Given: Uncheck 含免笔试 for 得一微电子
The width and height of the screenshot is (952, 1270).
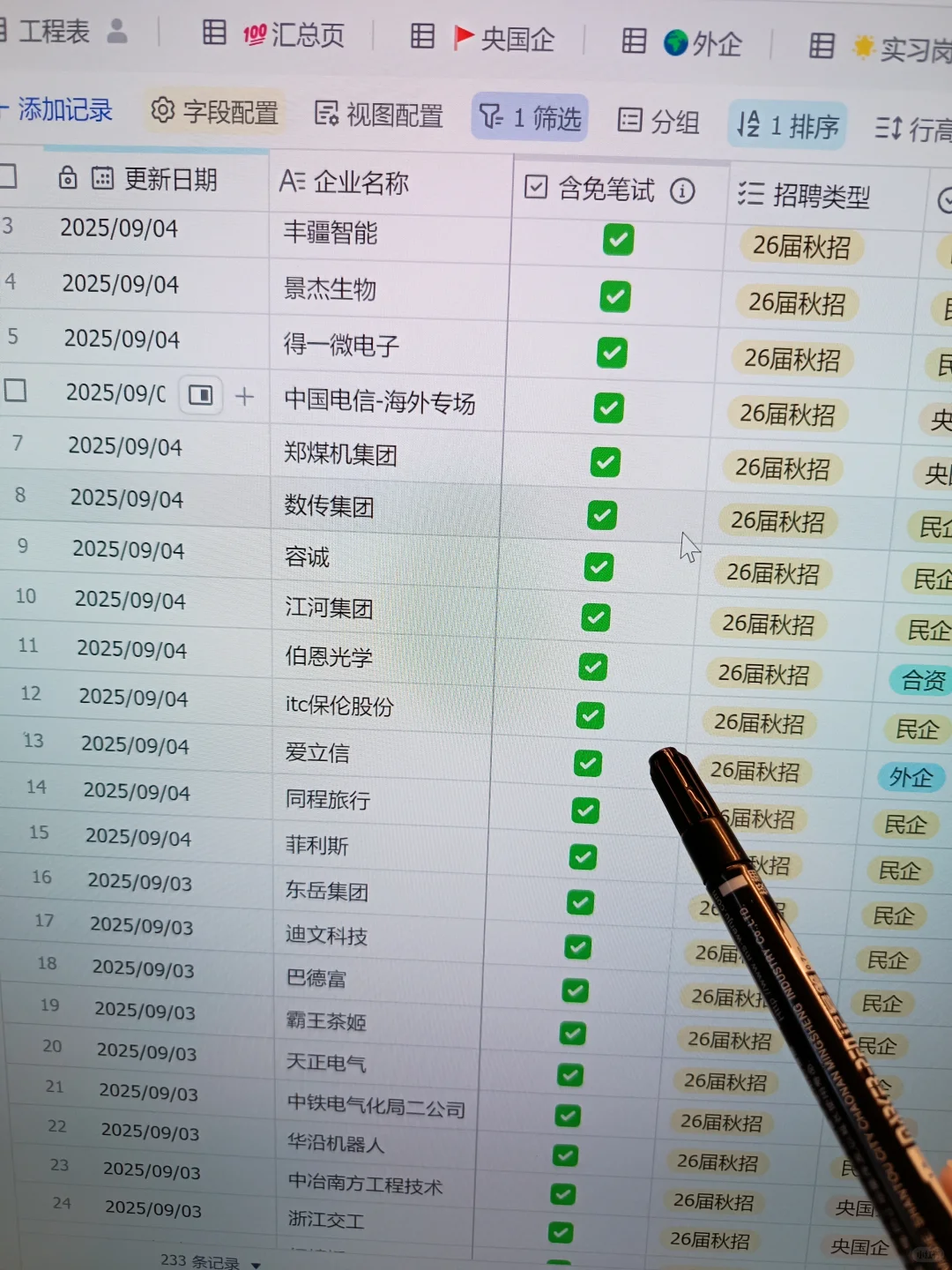Looking at the screenshot, I should tap(612, 353).
